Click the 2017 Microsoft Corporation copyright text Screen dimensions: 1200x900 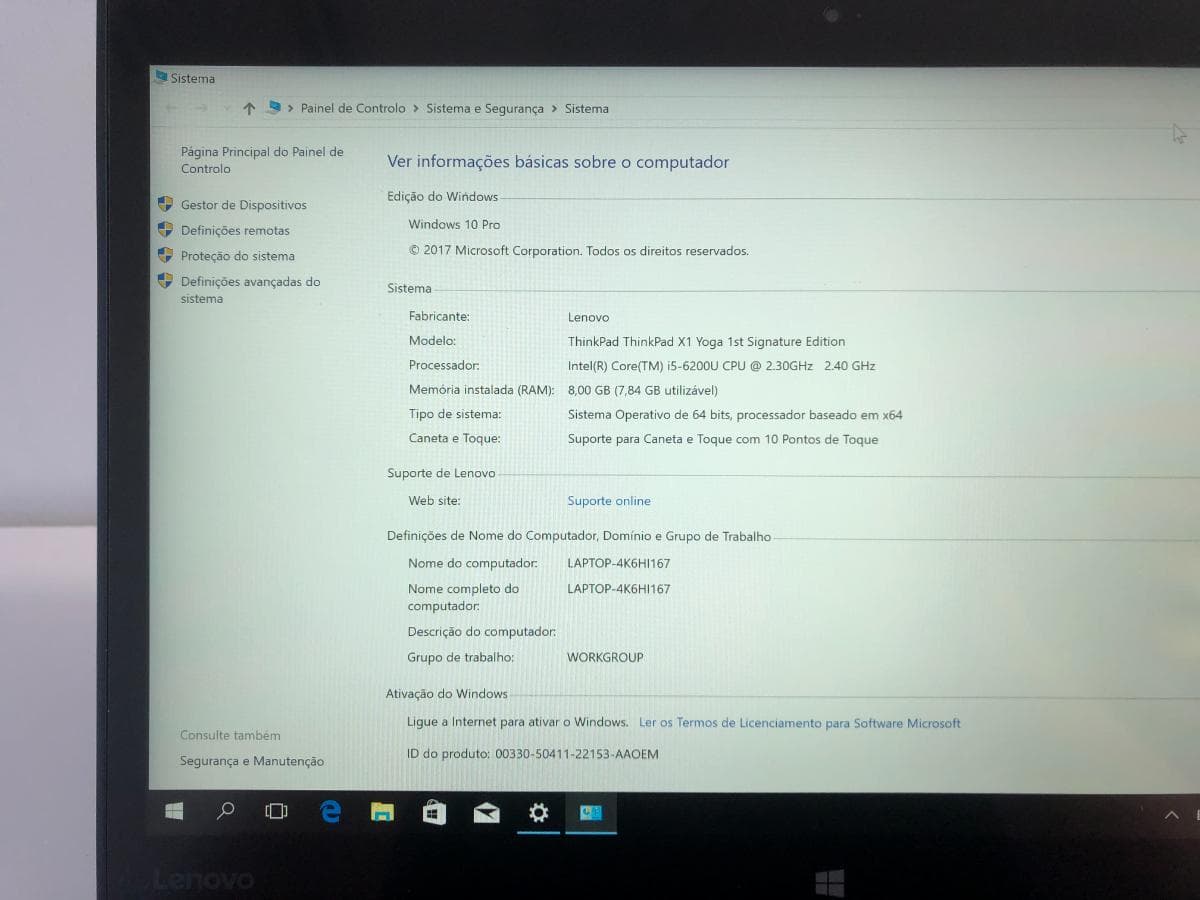578,251
